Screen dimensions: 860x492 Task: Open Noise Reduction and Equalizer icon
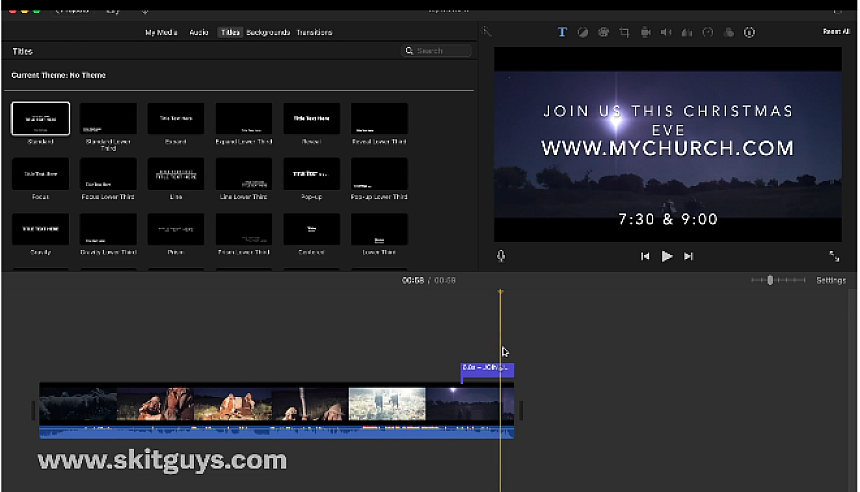687,32
